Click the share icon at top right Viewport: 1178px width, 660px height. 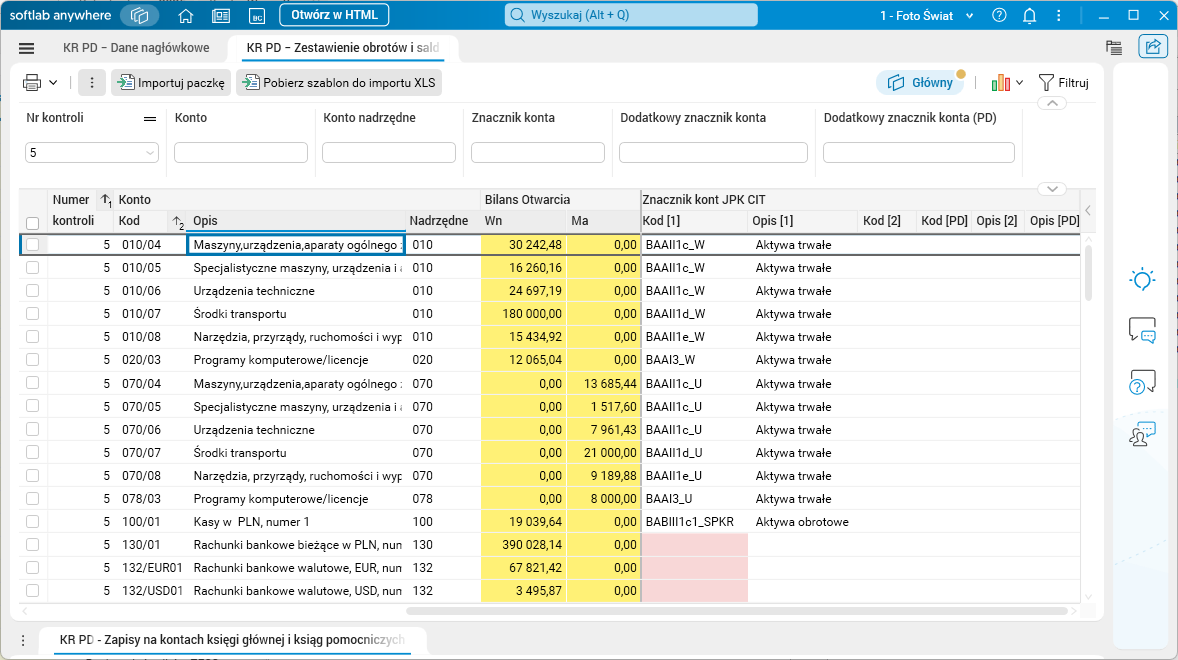1153,47
